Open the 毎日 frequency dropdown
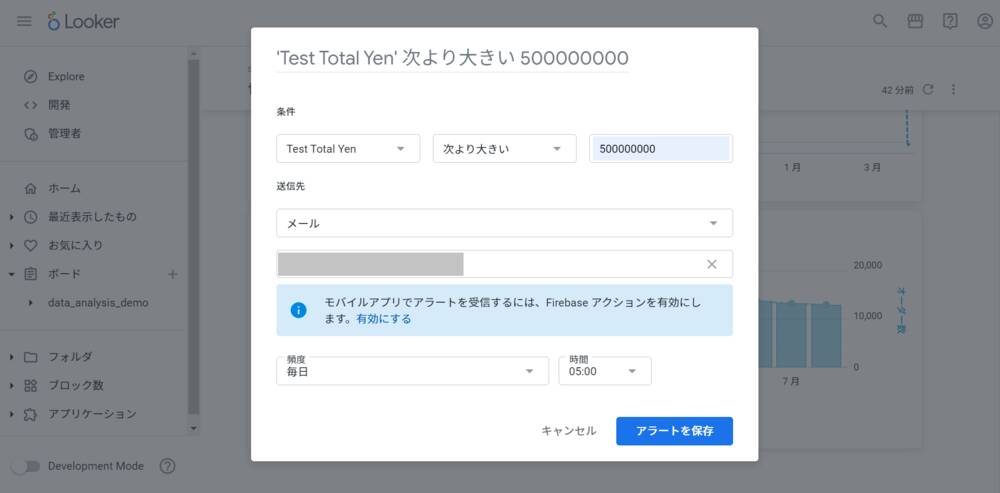Screen dimensions: 1000x493 (x=412, y=371)
